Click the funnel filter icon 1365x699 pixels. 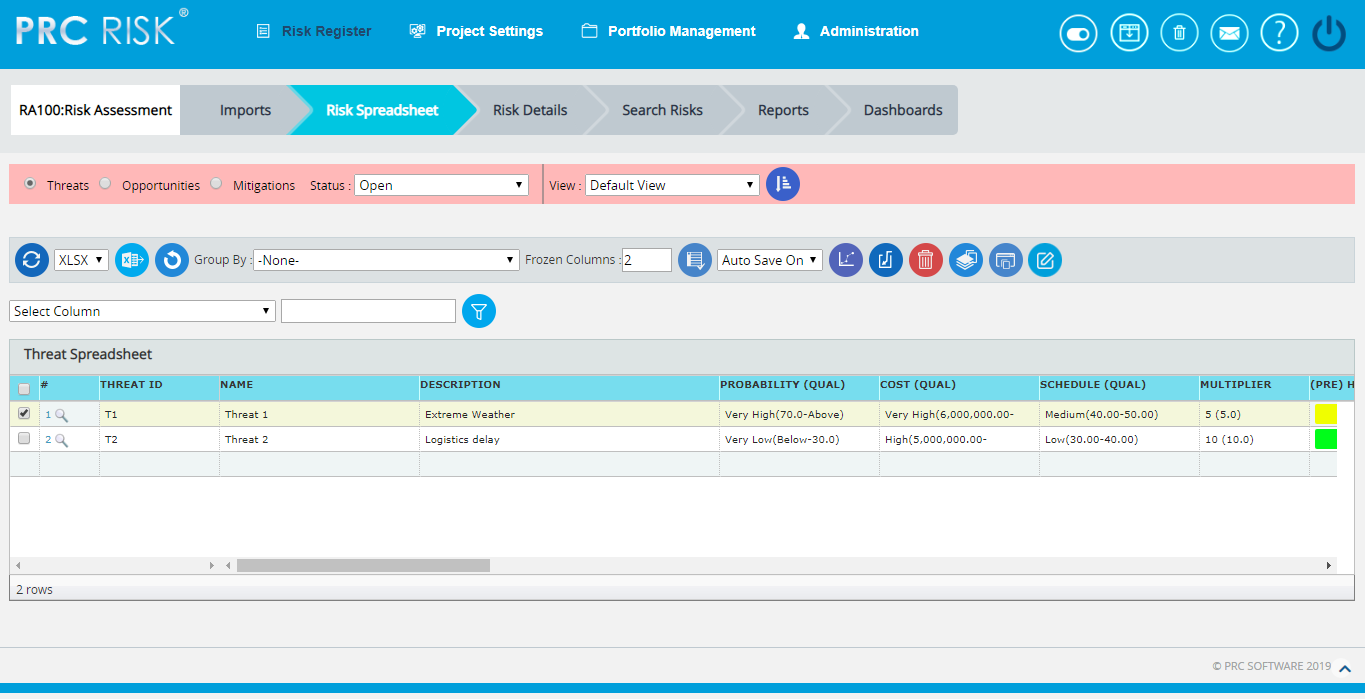tap(479, 311)
